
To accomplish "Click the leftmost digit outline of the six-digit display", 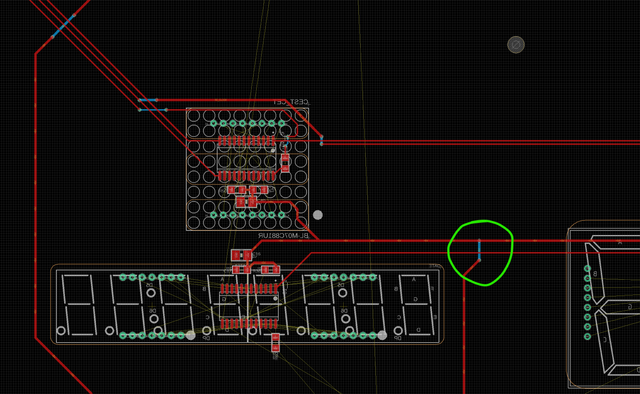I will (x=79, y=304).
